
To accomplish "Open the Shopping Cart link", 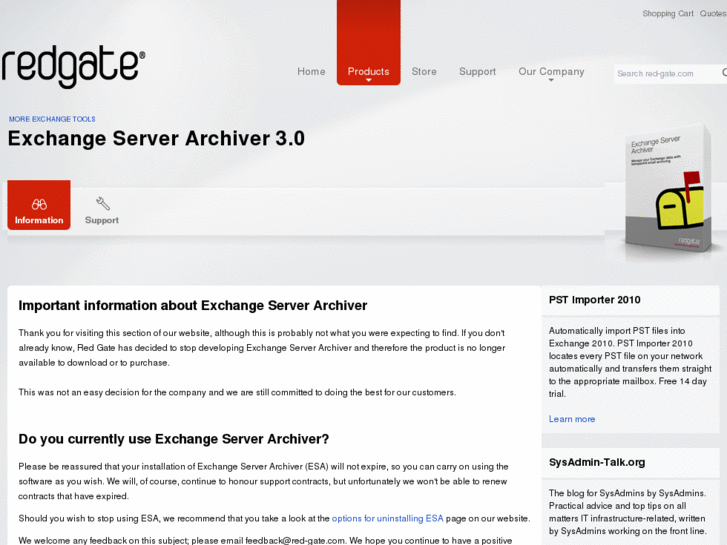I will [x=668, y=13].
